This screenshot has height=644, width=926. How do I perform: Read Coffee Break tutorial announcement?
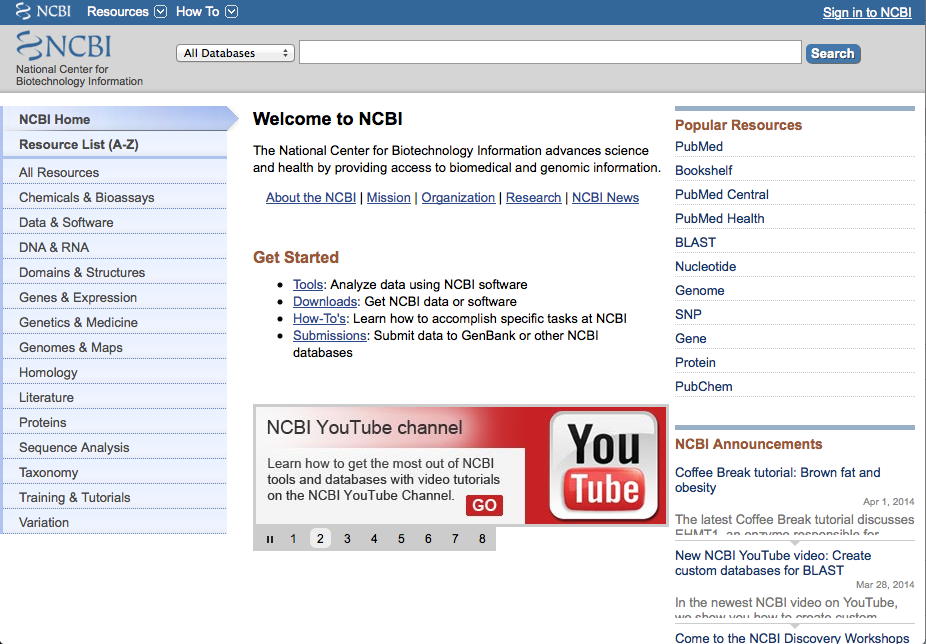777,480
